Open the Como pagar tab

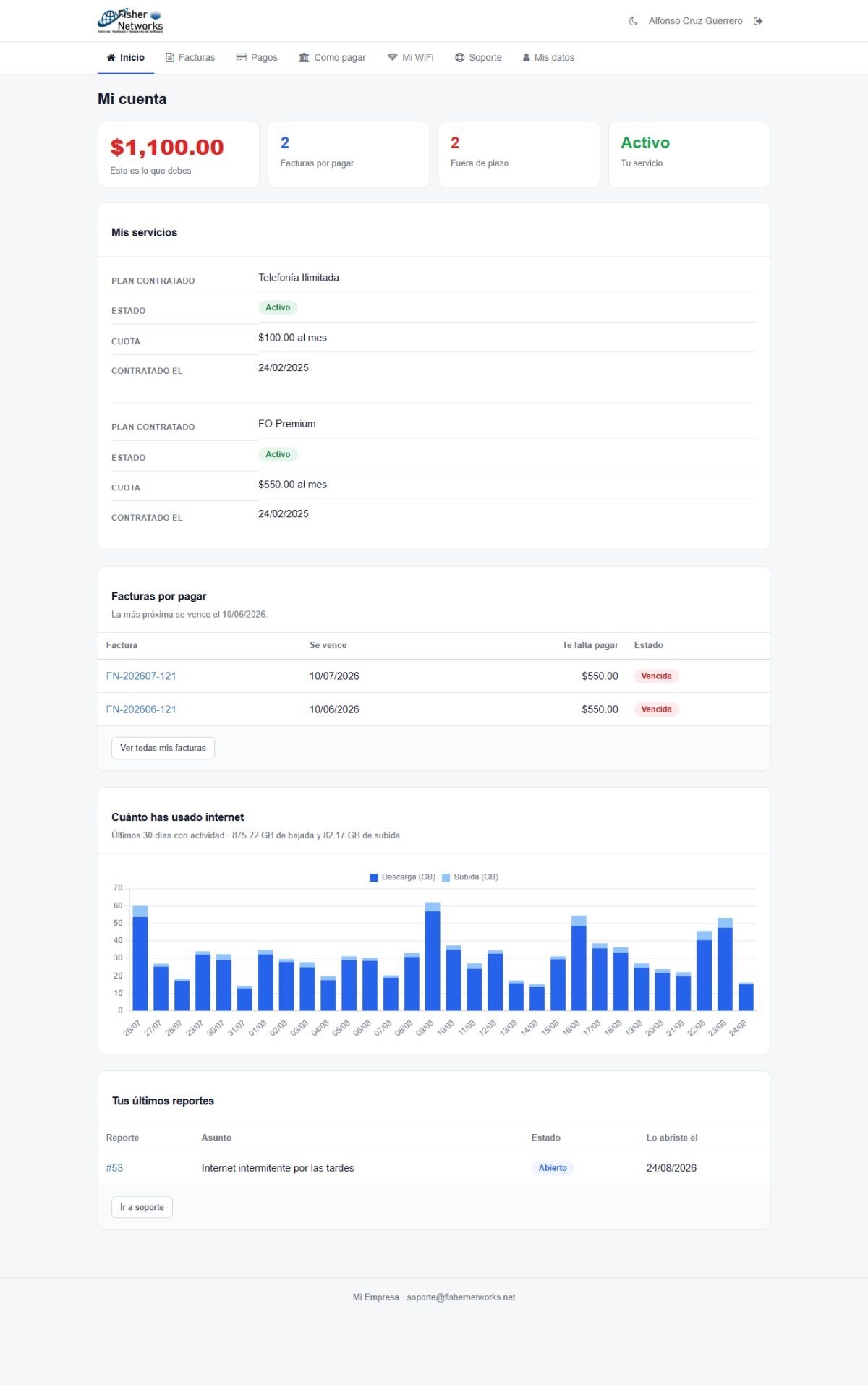pyautogui.click(x=332, y=58)
